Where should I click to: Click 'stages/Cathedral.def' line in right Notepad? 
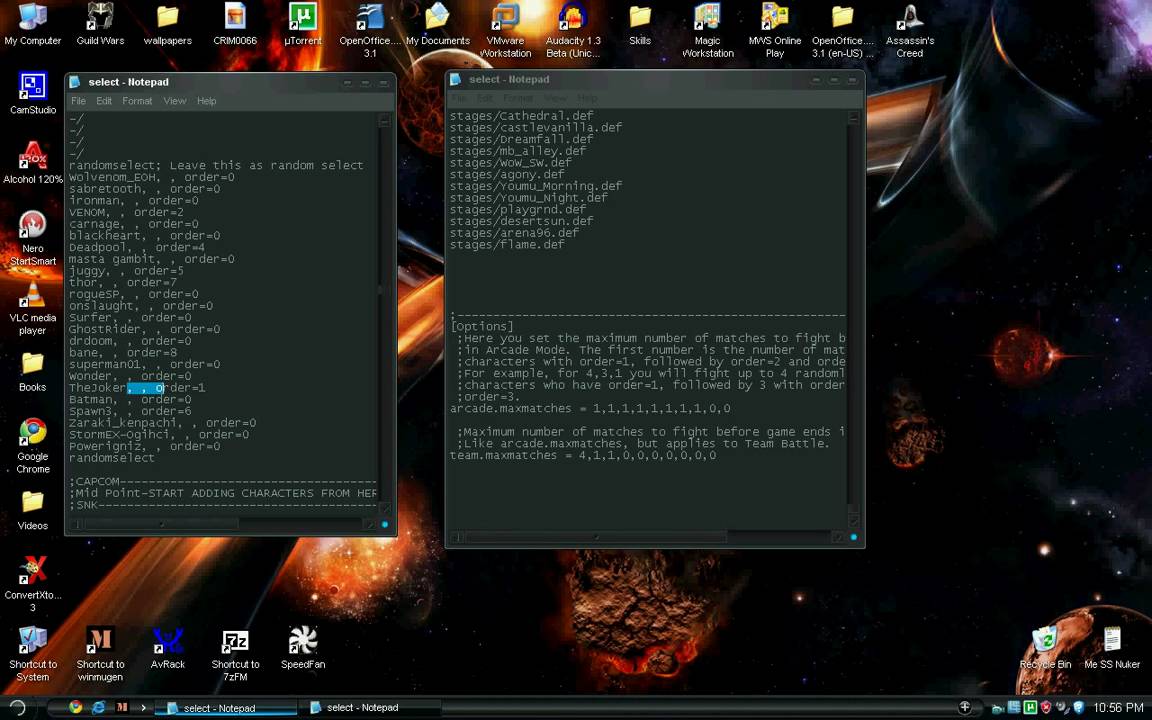click(522, 115)
